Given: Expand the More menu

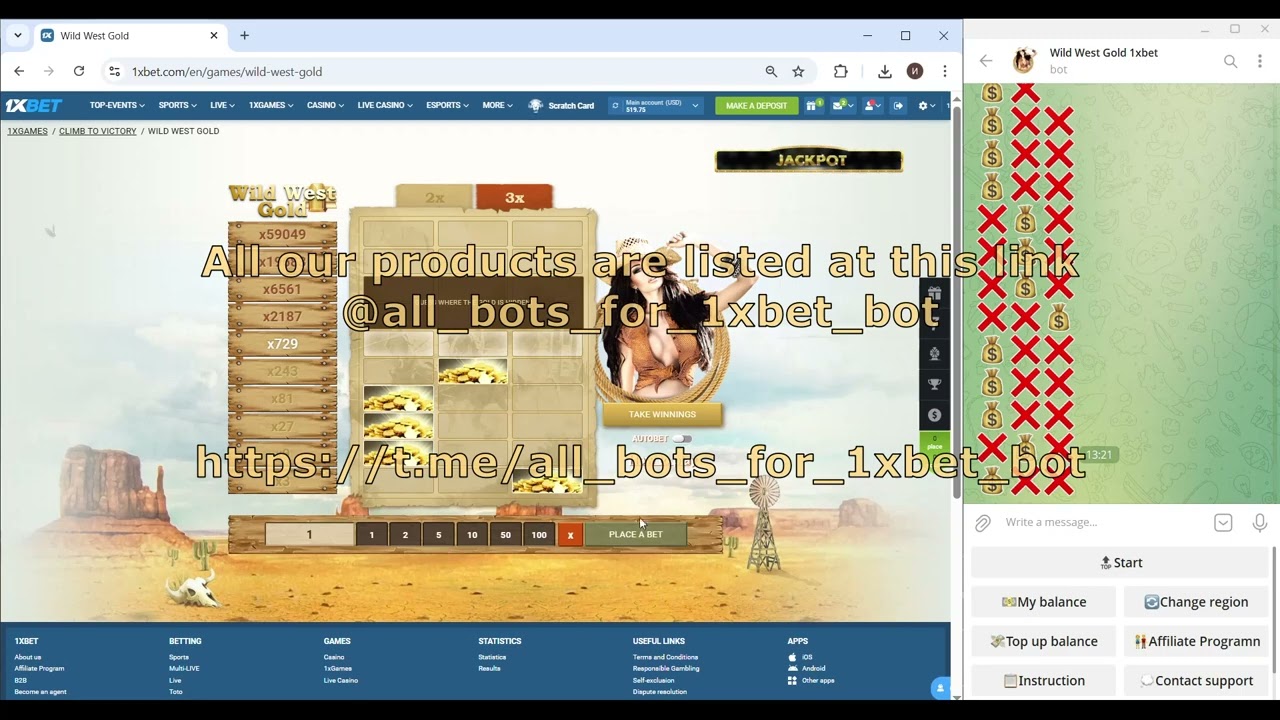Looking at the screenshot, I should pos(497,105).
